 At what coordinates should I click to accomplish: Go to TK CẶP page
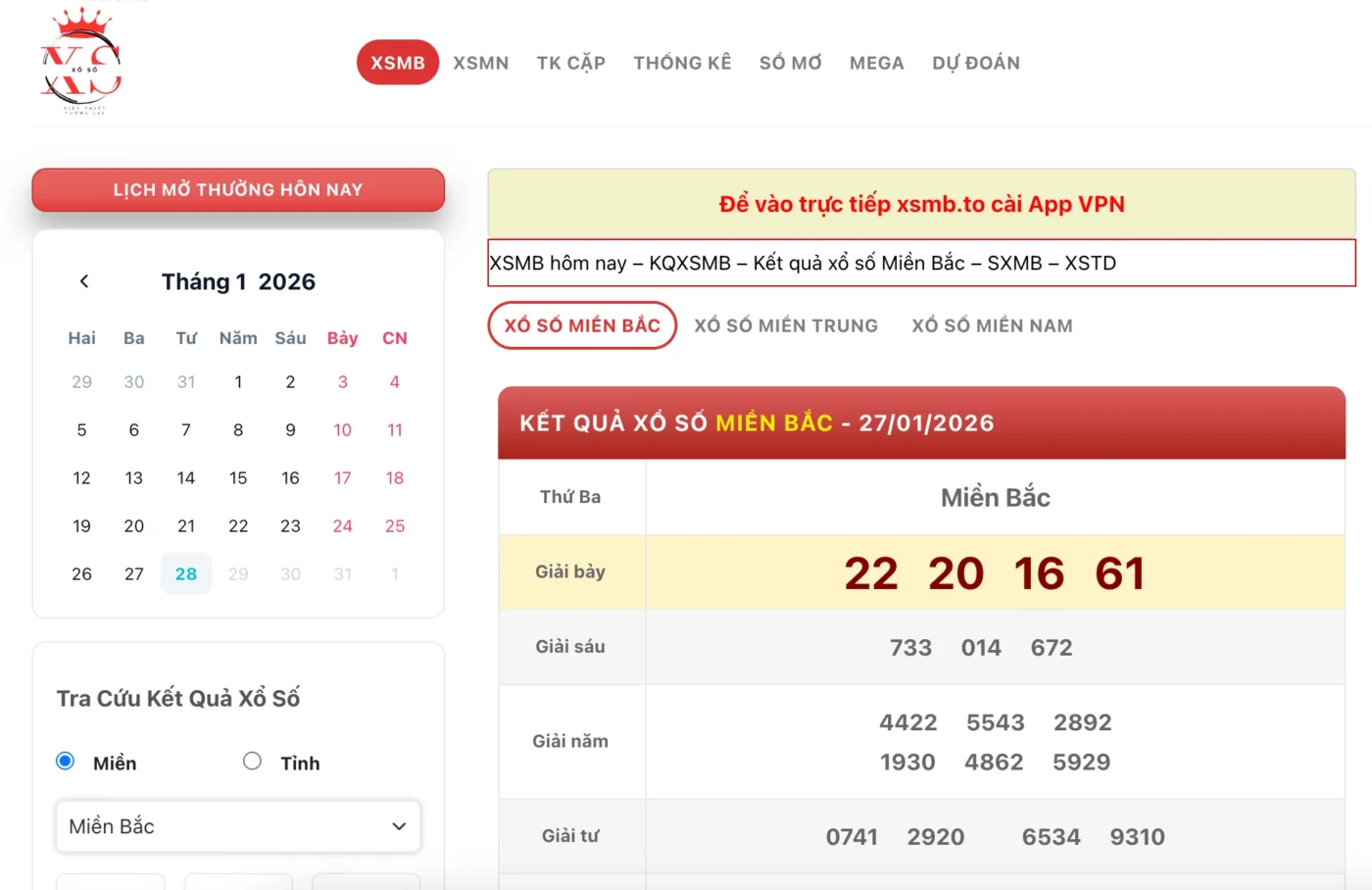pyautogui.click(x=570, y=63)
